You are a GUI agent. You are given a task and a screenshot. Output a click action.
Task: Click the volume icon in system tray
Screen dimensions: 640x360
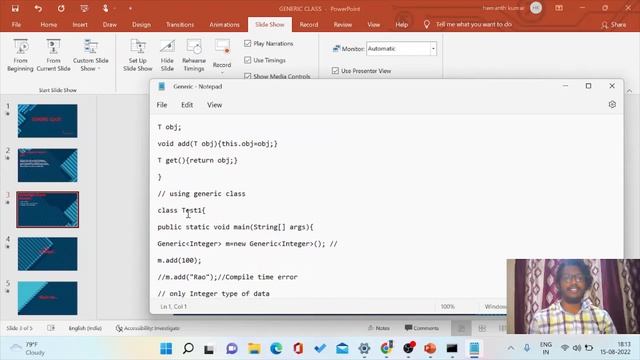577,348
